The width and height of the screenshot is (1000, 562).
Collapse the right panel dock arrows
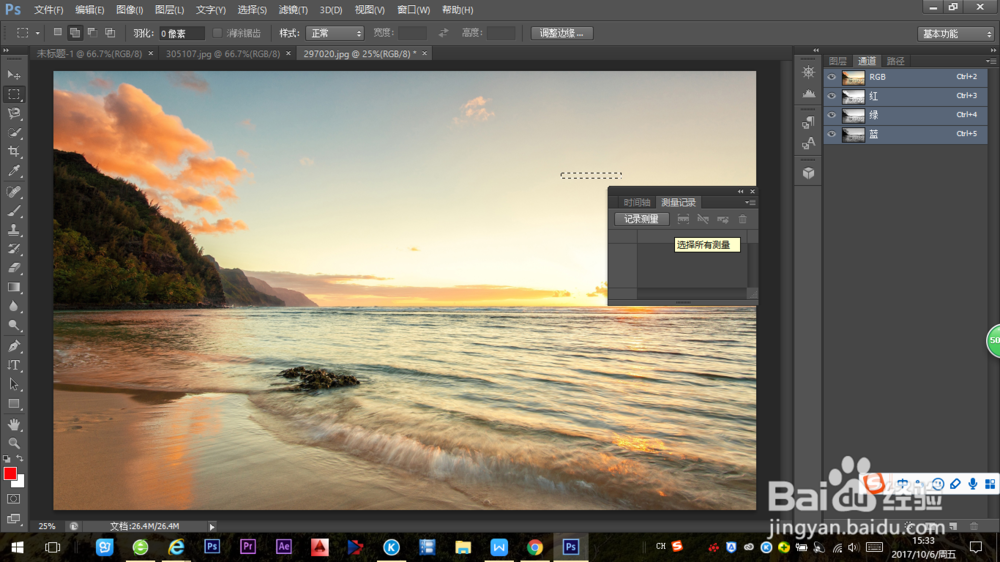coord(993,50)
